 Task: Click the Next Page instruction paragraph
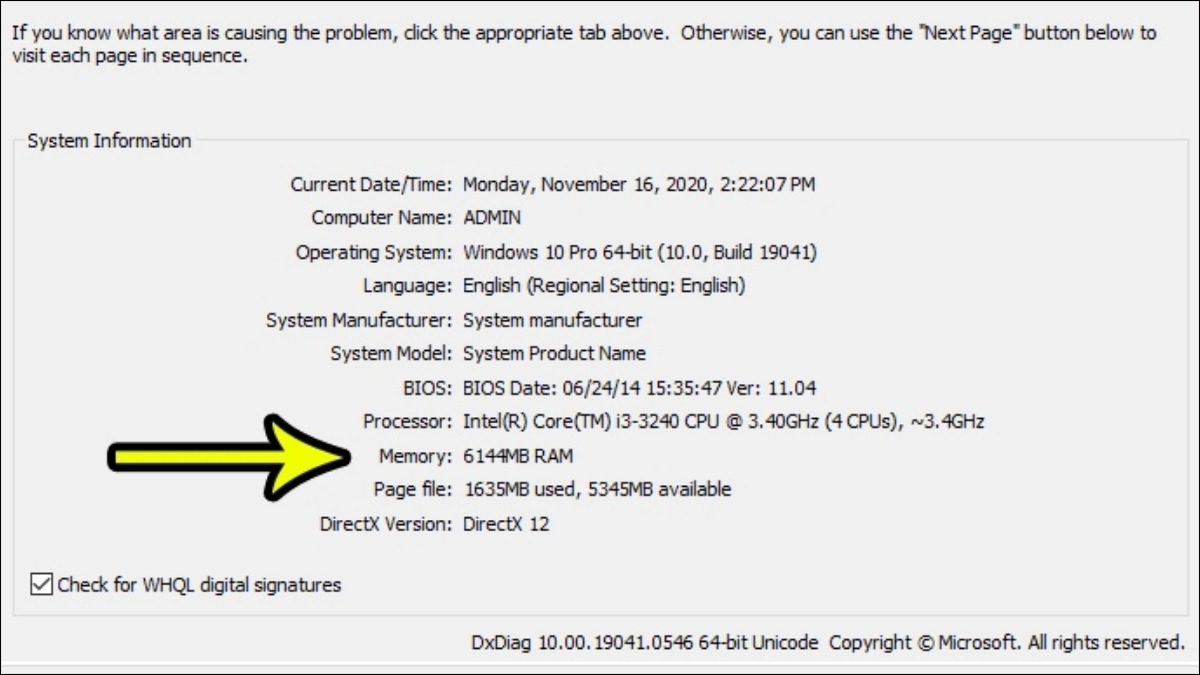584,44
